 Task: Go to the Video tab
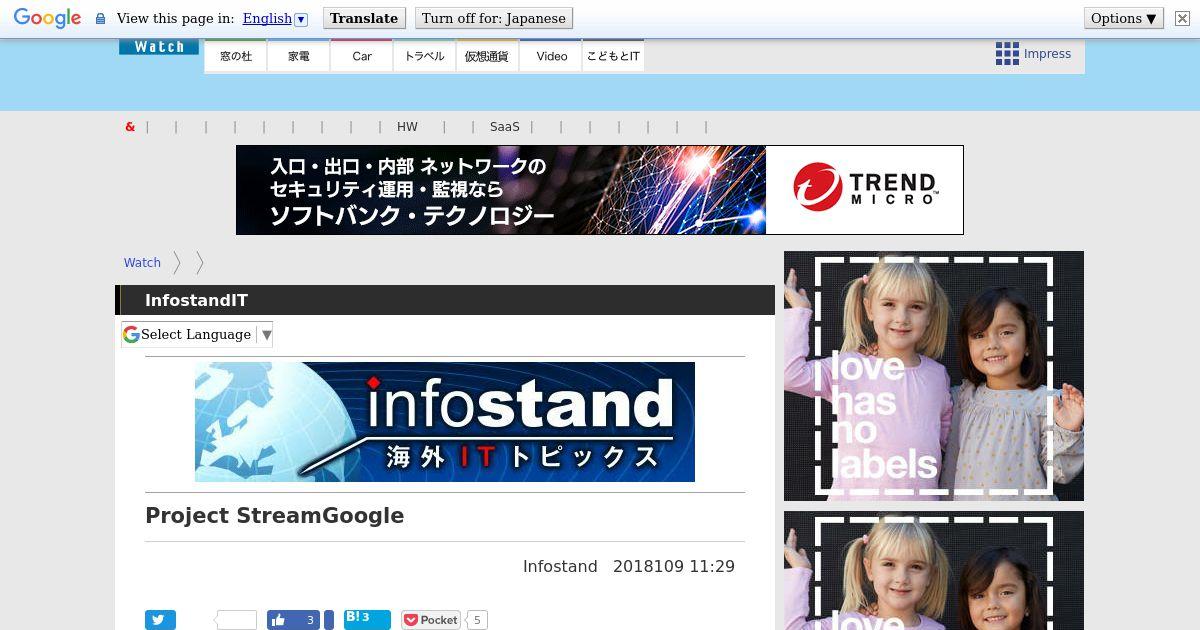(551, 56)
